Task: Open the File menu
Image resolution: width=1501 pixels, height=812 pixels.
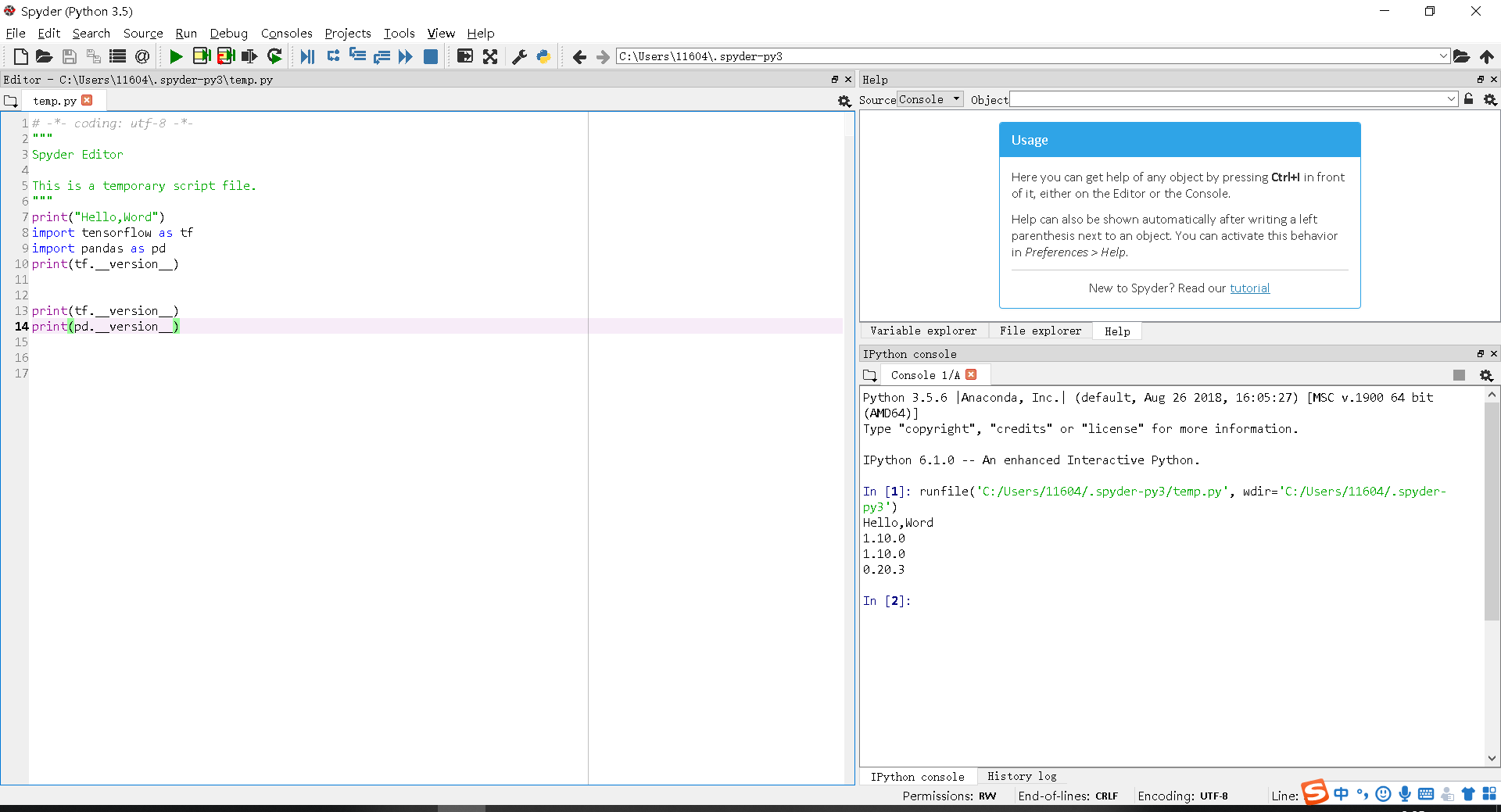Action: 16,33
